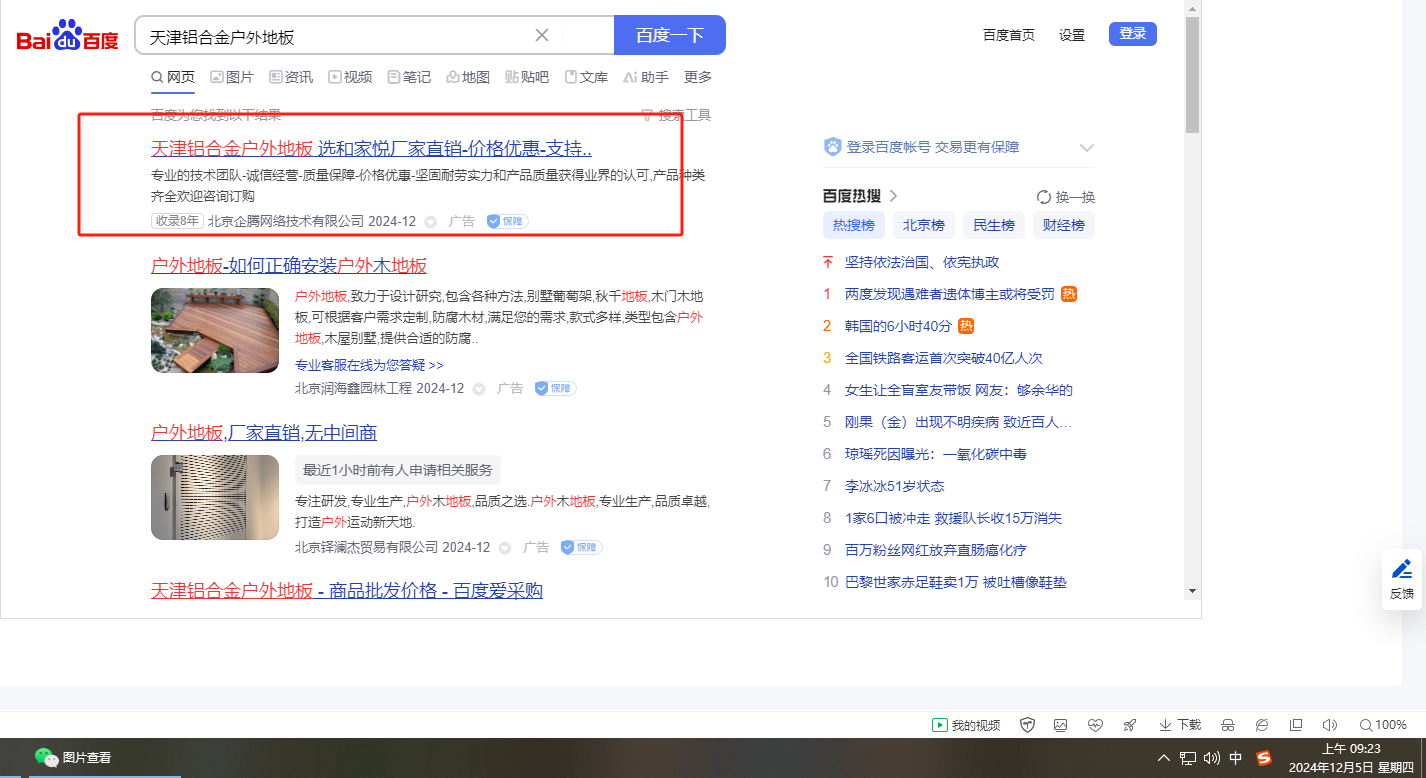Screen dimensions: 1426x778
Task: Click the shield security icon in status bar
Action: pyautogui.click(x=1027, y=725)
